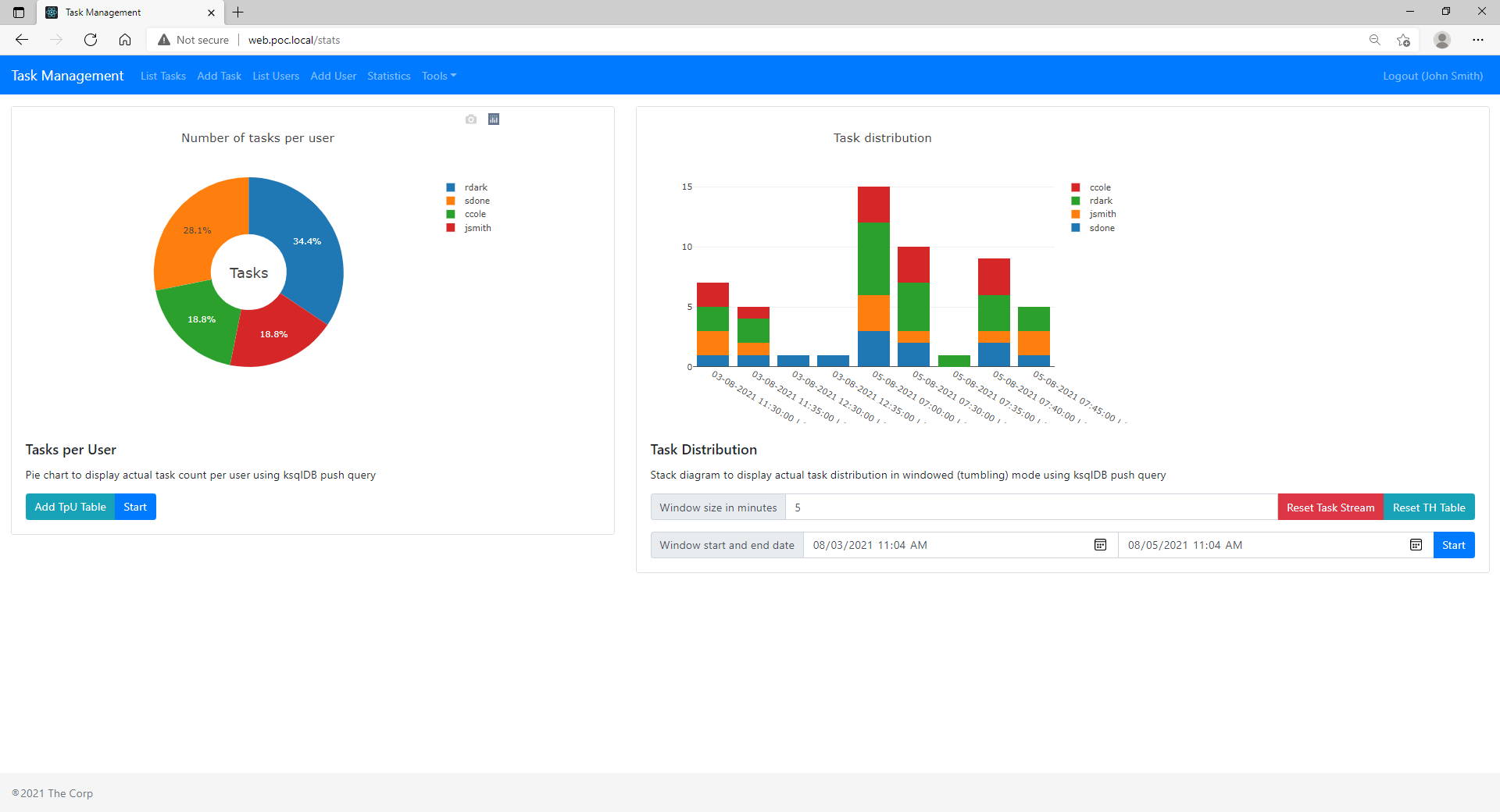This screenshot has width=1500, height=812.
Task: Click Reset TH Table button
Action: pyautogui.click(x=1429, y=507)
